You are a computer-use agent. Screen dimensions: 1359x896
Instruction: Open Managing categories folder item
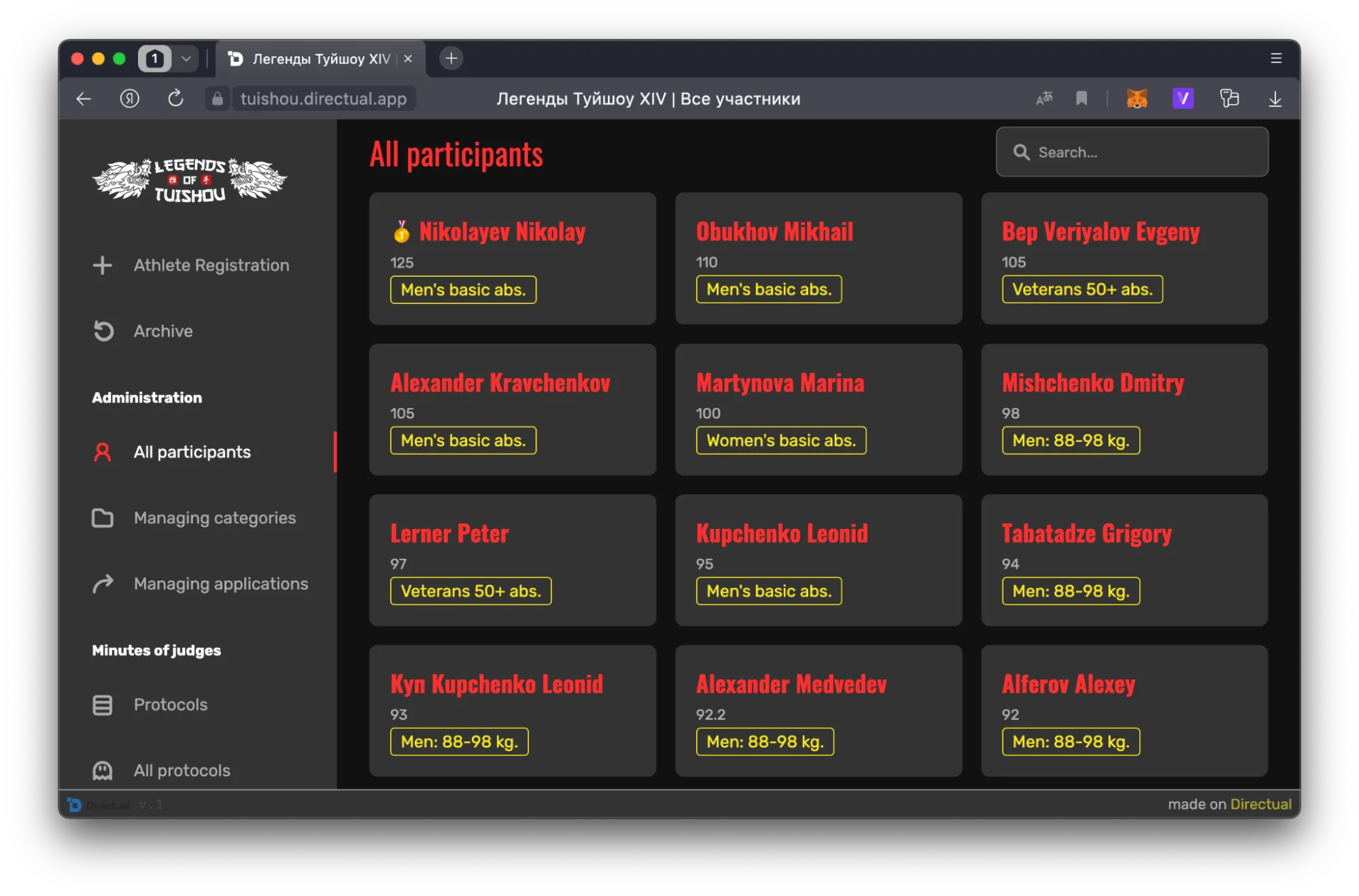(214, 518)
